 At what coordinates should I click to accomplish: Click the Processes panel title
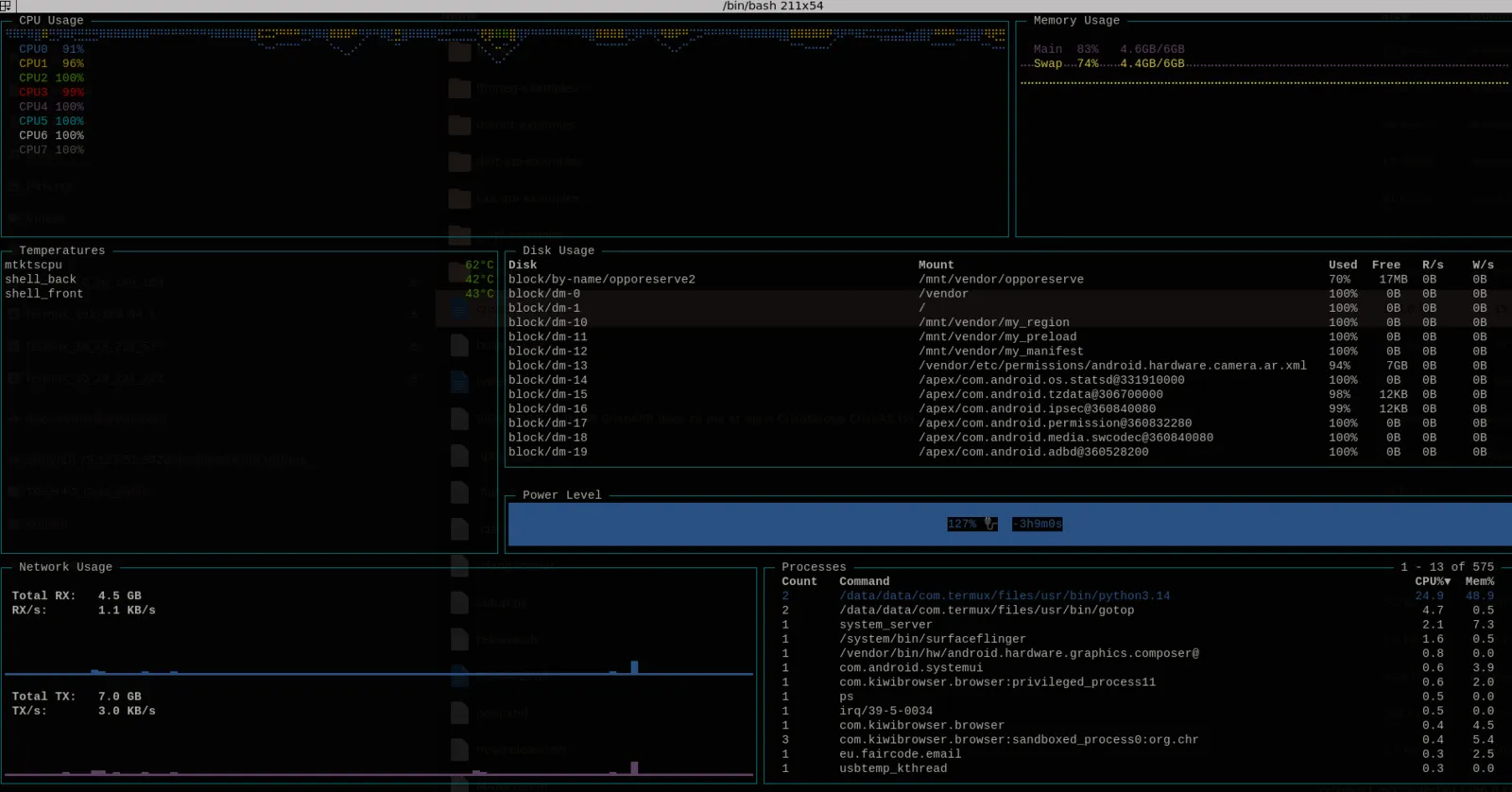(814, 567)
